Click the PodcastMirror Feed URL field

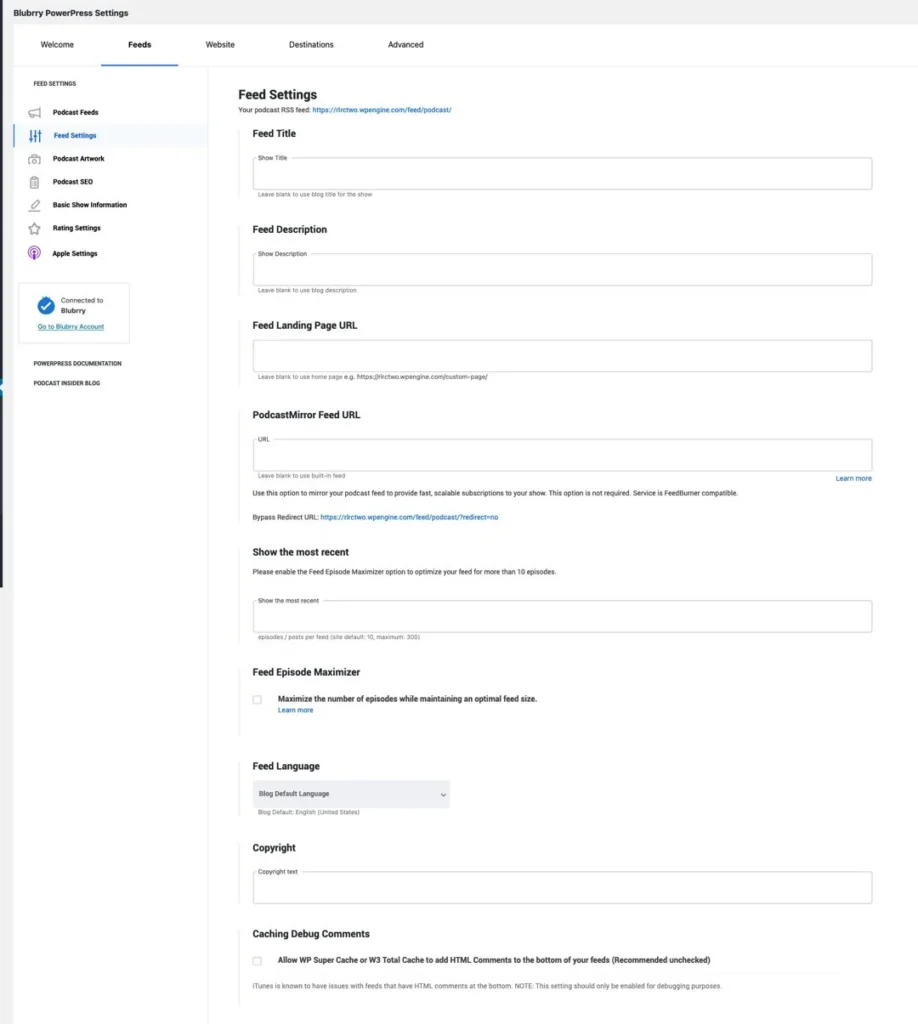click(x=562, y=455)
